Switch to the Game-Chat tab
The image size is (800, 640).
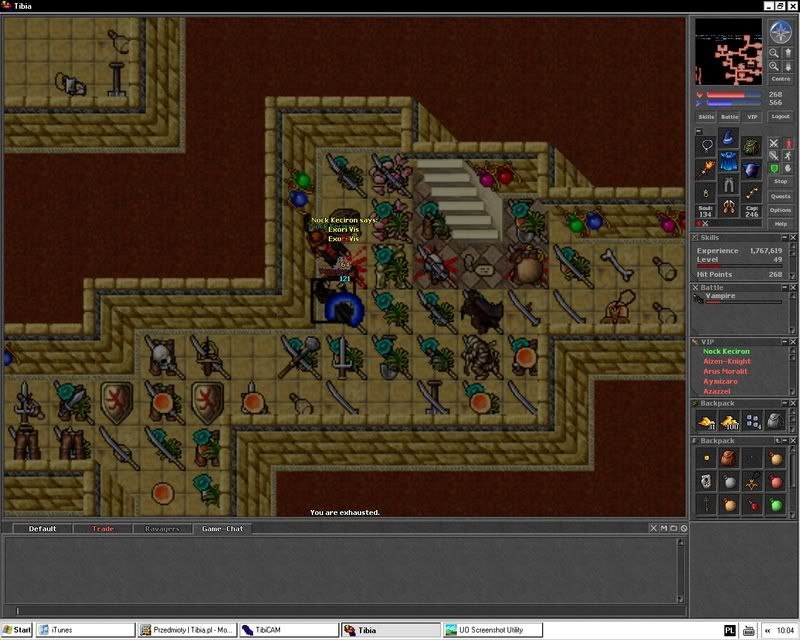[x=222, y=529]
